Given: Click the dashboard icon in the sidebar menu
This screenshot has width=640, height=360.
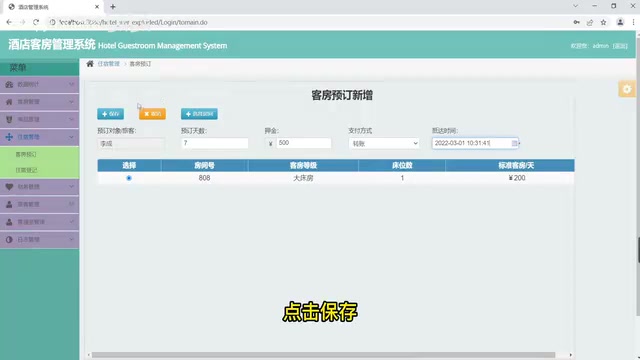Looking at the screenshot, I should tap(9, 84).
